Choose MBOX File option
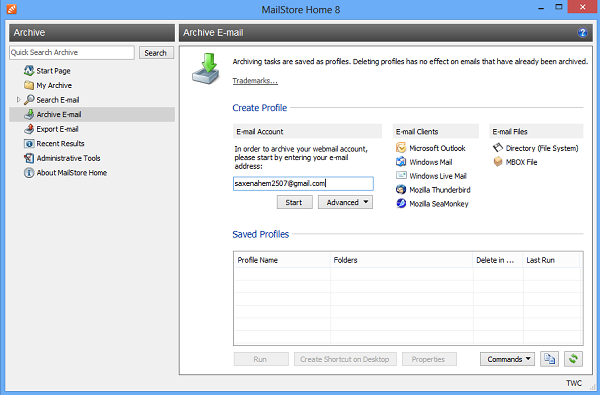Viewport: 600px width, 395px height. pyautogui.click(x=515, y=162)
